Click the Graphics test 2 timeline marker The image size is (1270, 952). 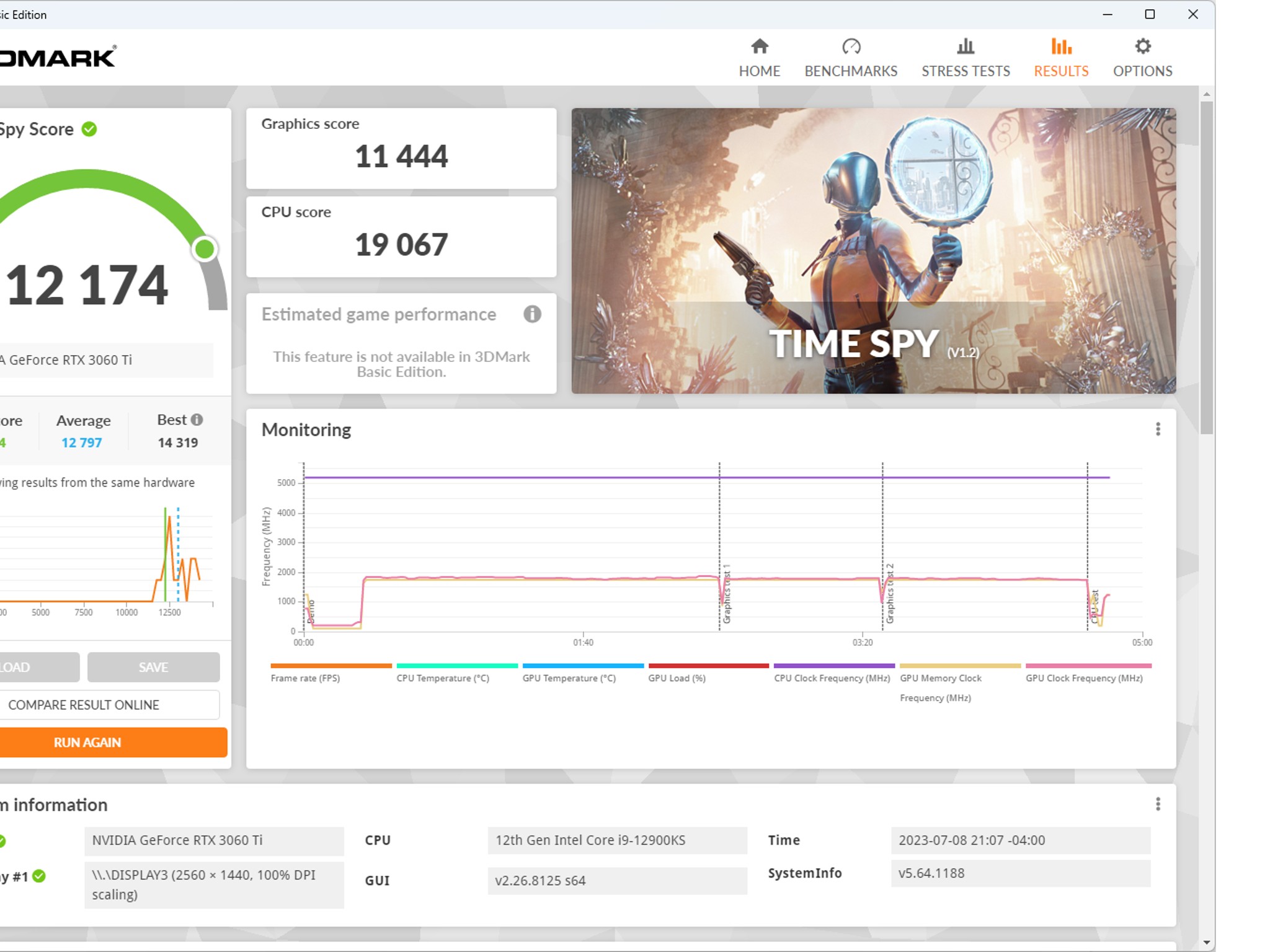pos(889,594)
